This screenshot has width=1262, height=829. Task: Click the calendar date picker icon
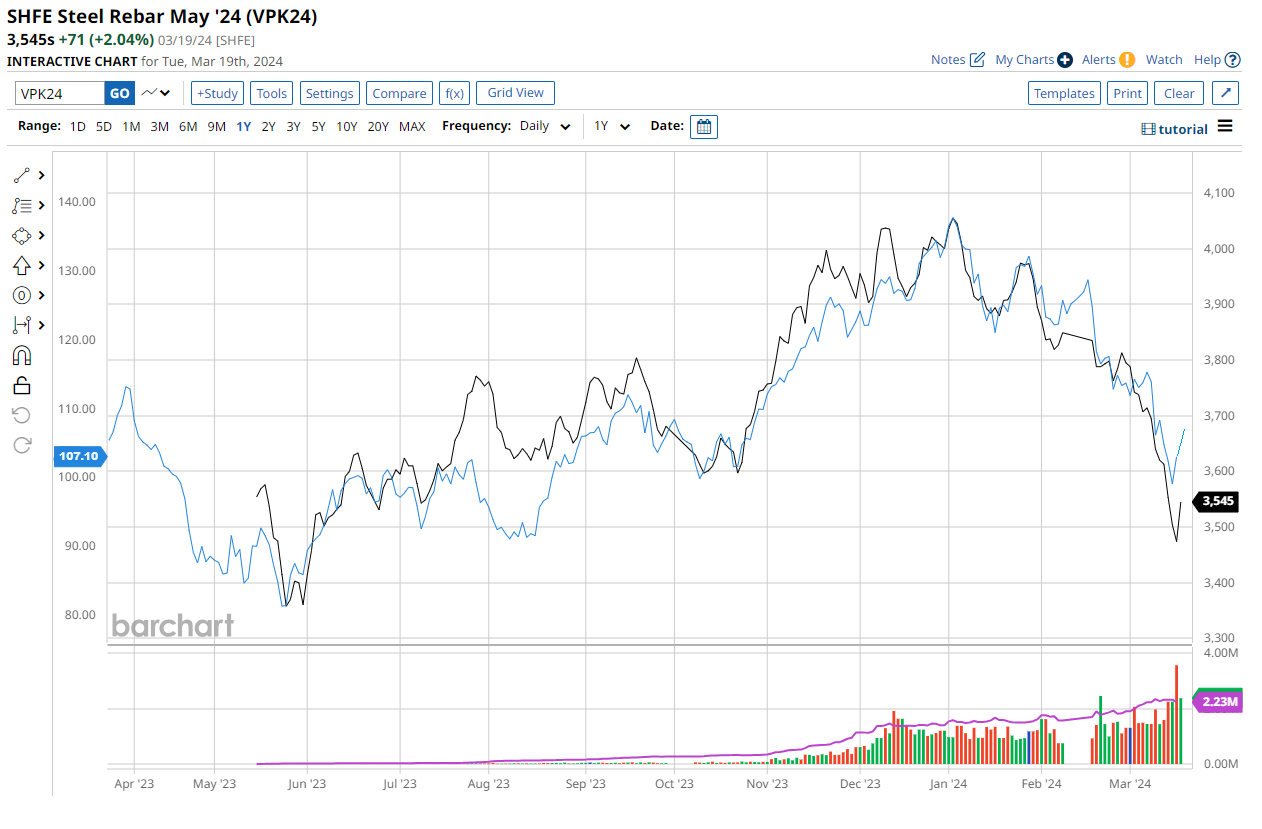[x=703, y=127]
